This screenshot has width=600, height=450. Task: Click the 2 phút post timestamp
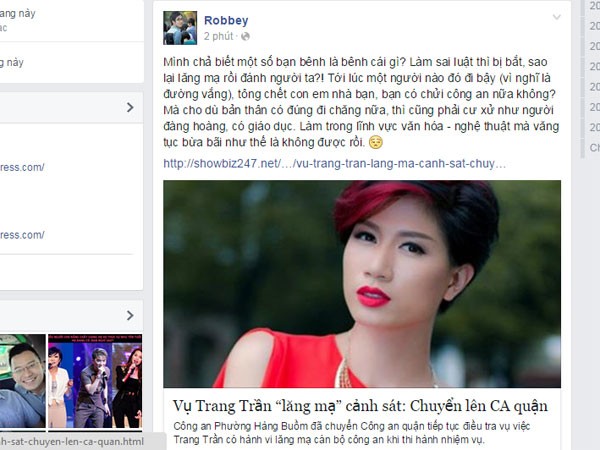218,36
